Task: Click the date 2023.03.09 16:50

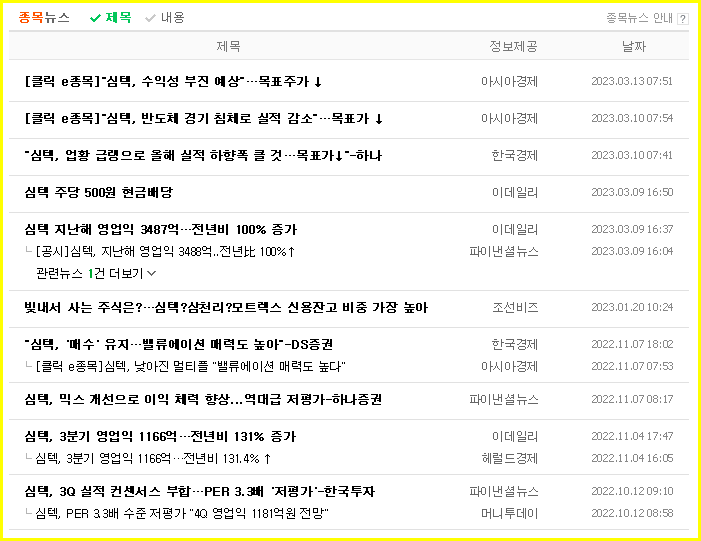Action: [632, 193]
